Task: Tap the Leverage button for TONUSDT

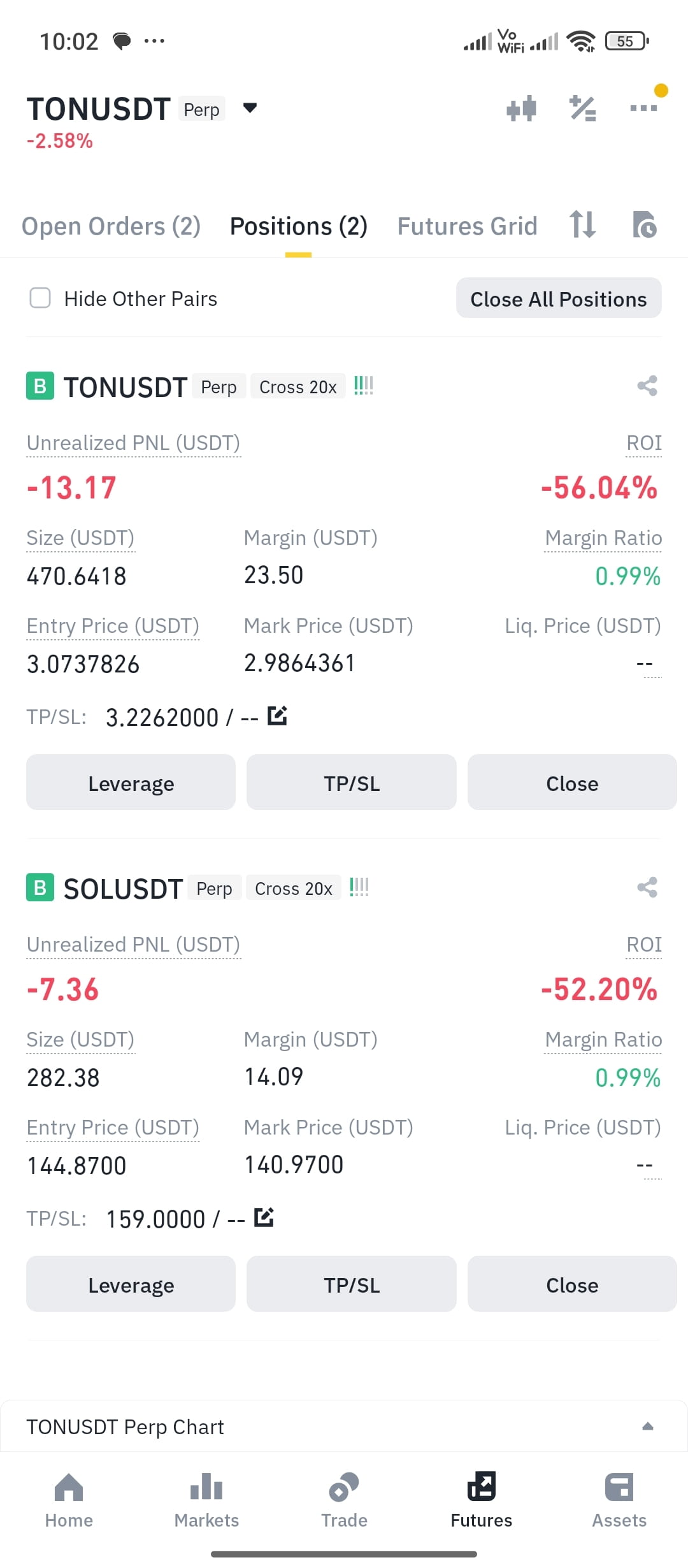Action: 131,782
